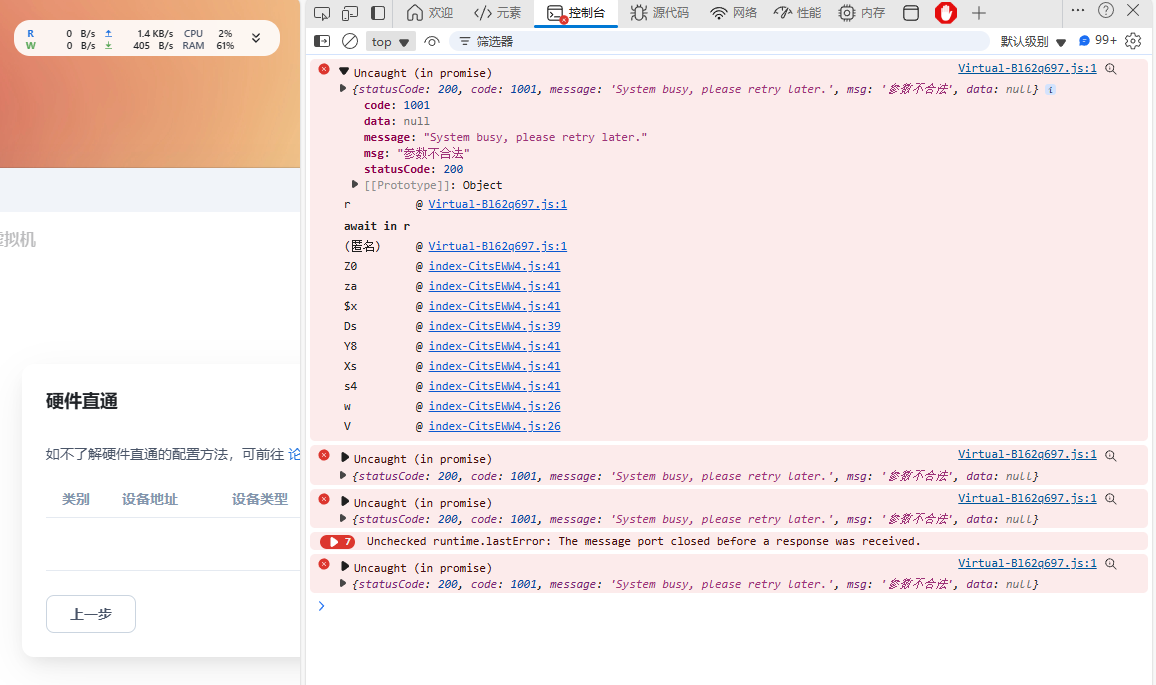Click the 上一步 previous step button
Viewport: 1156px width, 685px height.
(91, 614)
